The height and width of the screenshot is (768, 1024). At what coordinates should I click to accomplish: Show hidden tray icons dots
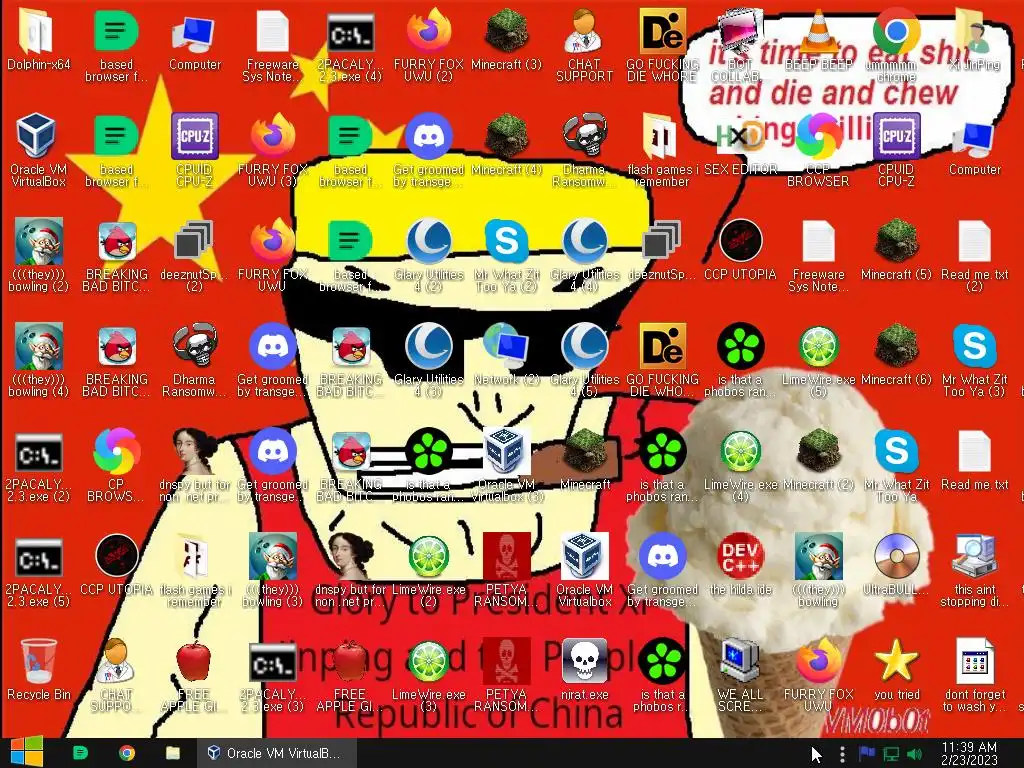click(842, 754)
